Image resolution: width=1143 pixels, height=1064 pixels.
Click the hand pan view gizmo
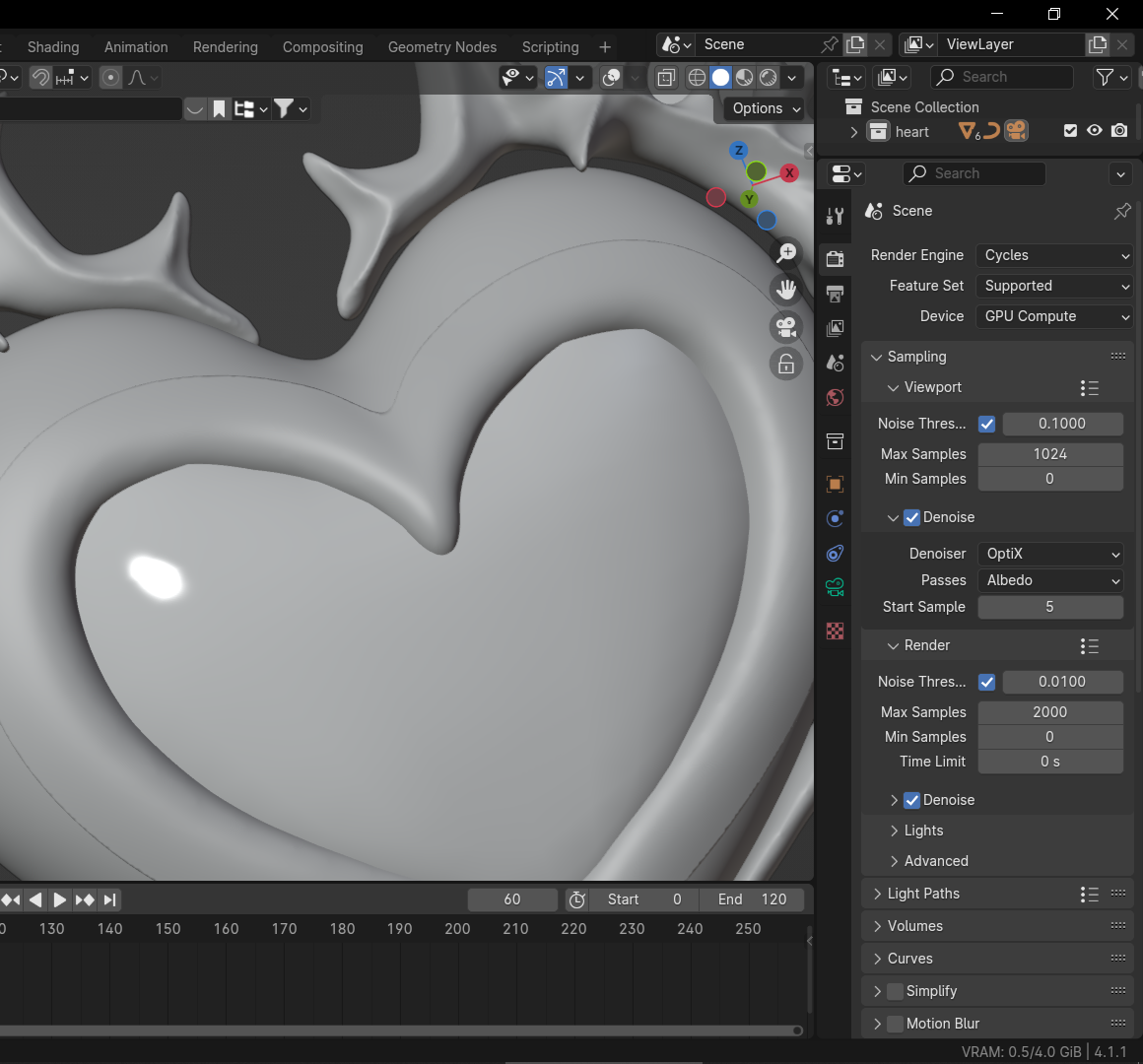coord(786,291)
